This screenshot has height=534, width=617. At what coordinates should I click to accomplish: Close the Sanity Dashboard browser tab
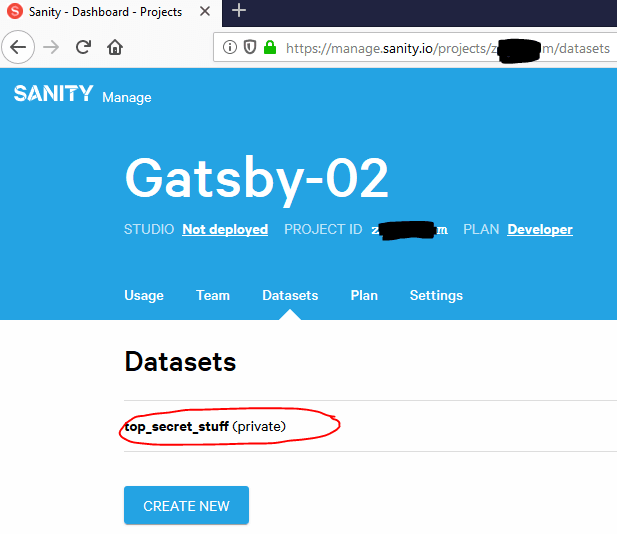(205, 11)
